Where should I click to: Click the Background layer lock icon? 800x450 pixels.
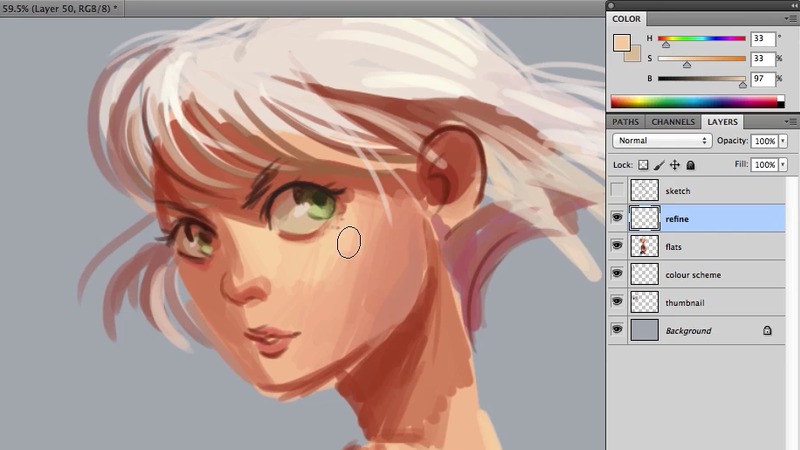(x=767, y=331)
